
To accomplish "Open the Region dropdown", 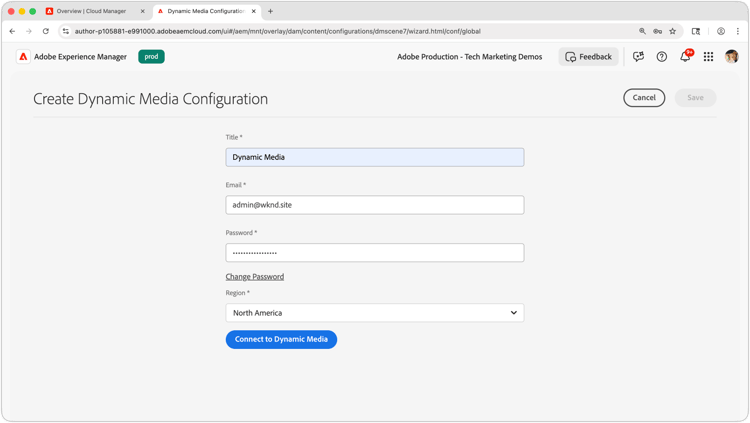I will (x=374, y=313).
